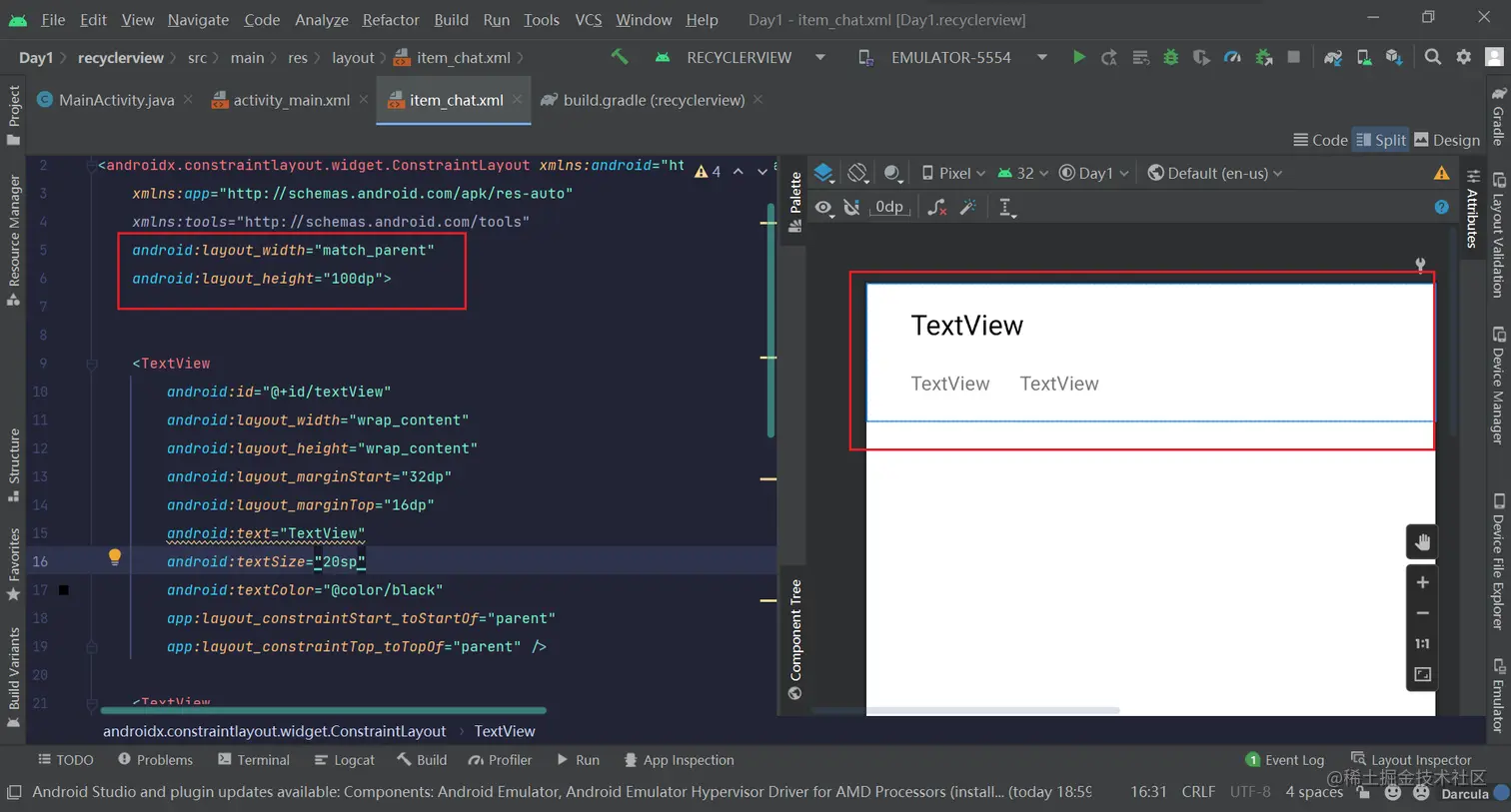Viewport: 1511px width, 812px height.
Task: Open the Select Design Surface layers icon
Action: pyautogui.click(x=824, y=173)
